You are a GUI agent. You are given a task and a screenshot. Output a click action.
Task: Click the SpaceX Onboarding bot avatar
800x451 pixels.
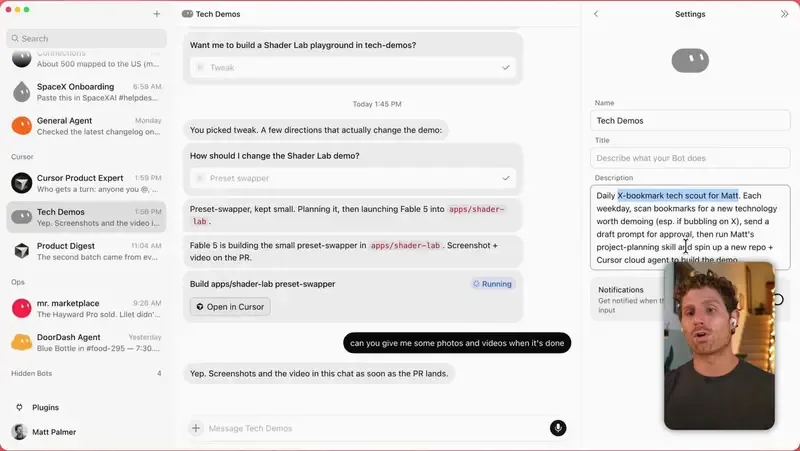(x=21, y=92)
